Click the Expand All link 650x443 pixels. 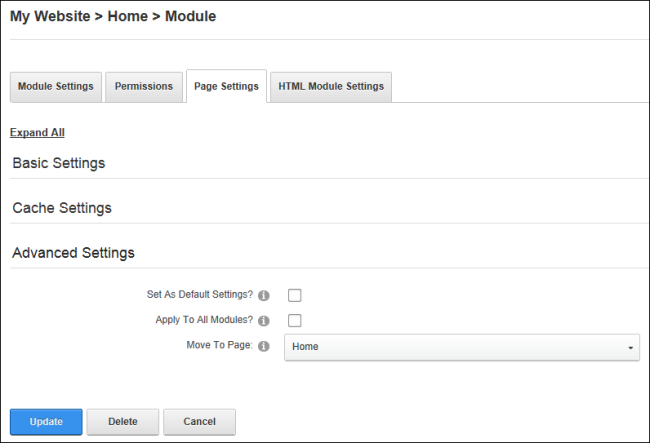[37, 133]
